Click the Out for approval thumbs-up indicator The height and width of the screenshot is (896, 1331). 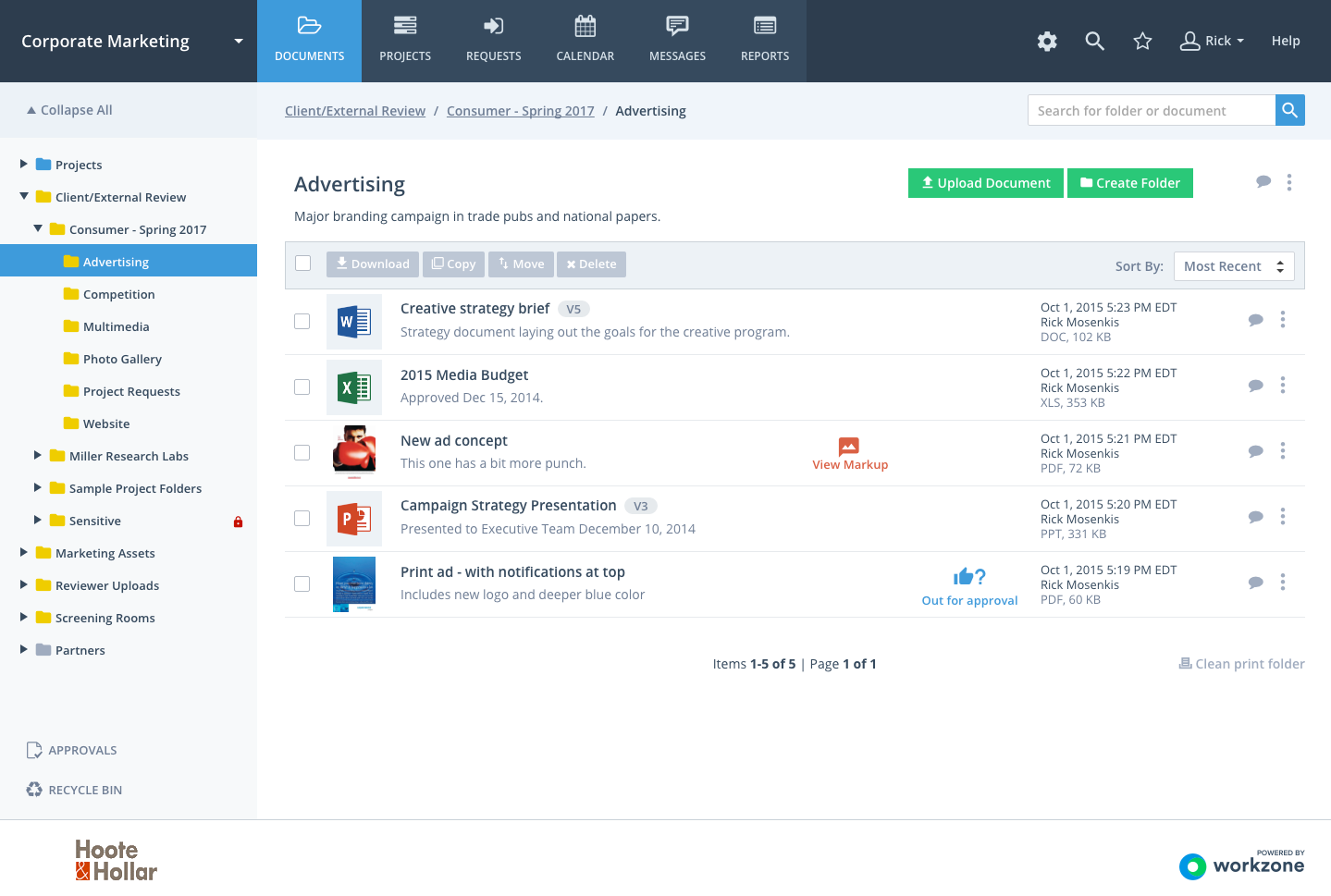pos(968,575)
